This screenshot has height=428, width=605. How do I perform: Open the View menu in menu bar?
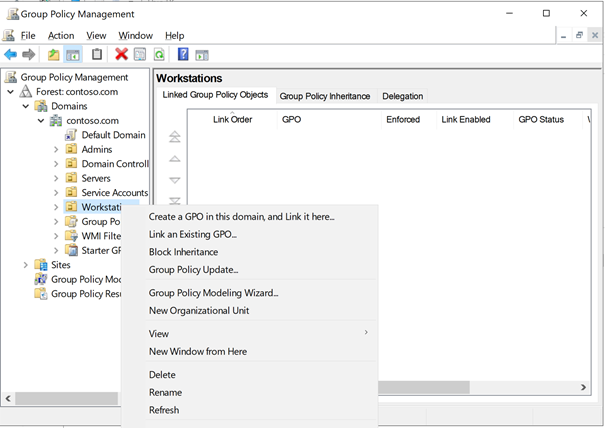(x=96, y=36)
